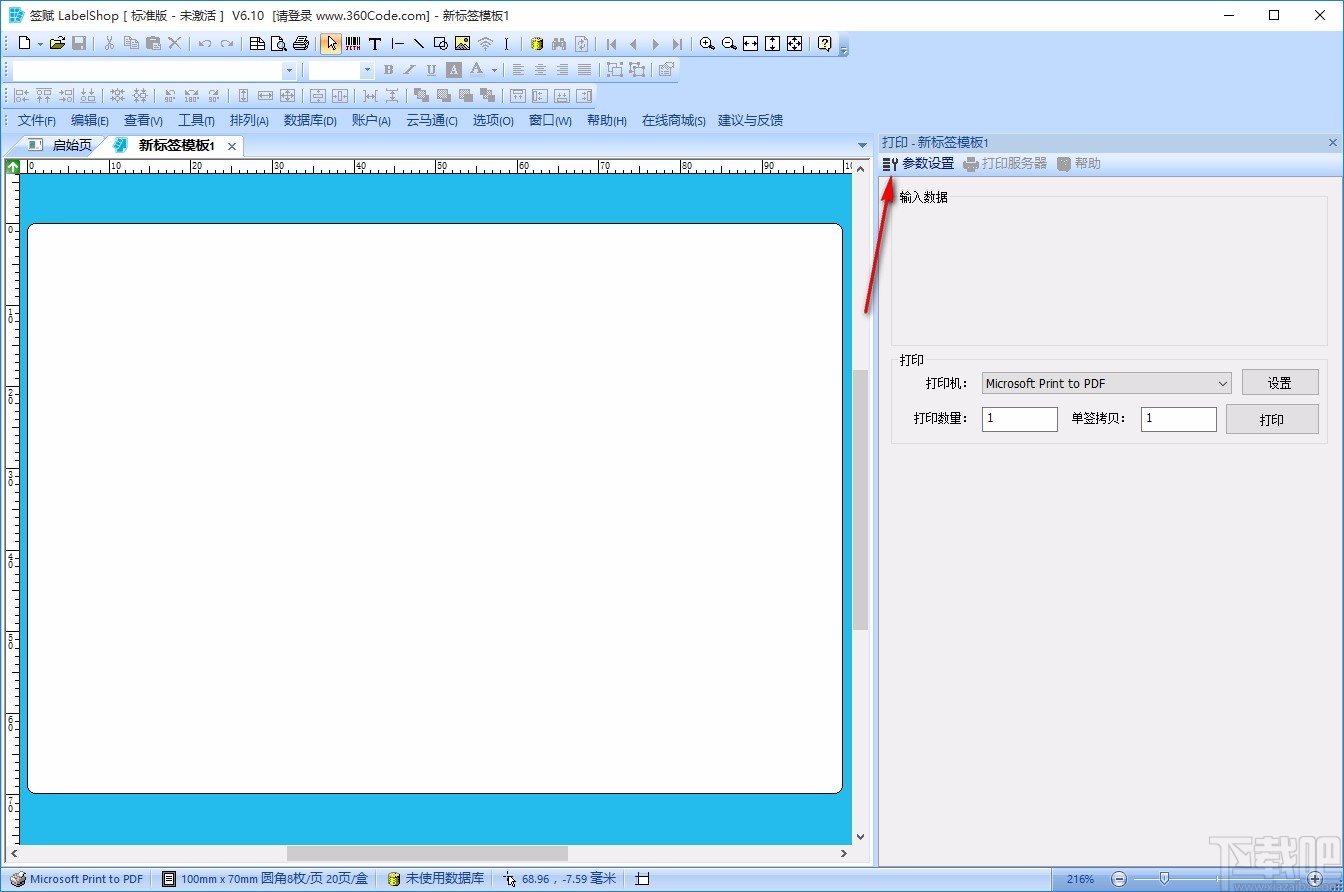Viewport: 1344px width, 892px height.
Task: Click zoom out minus button in status bar
Action: pyautogui.click(x=1120, y=879)
